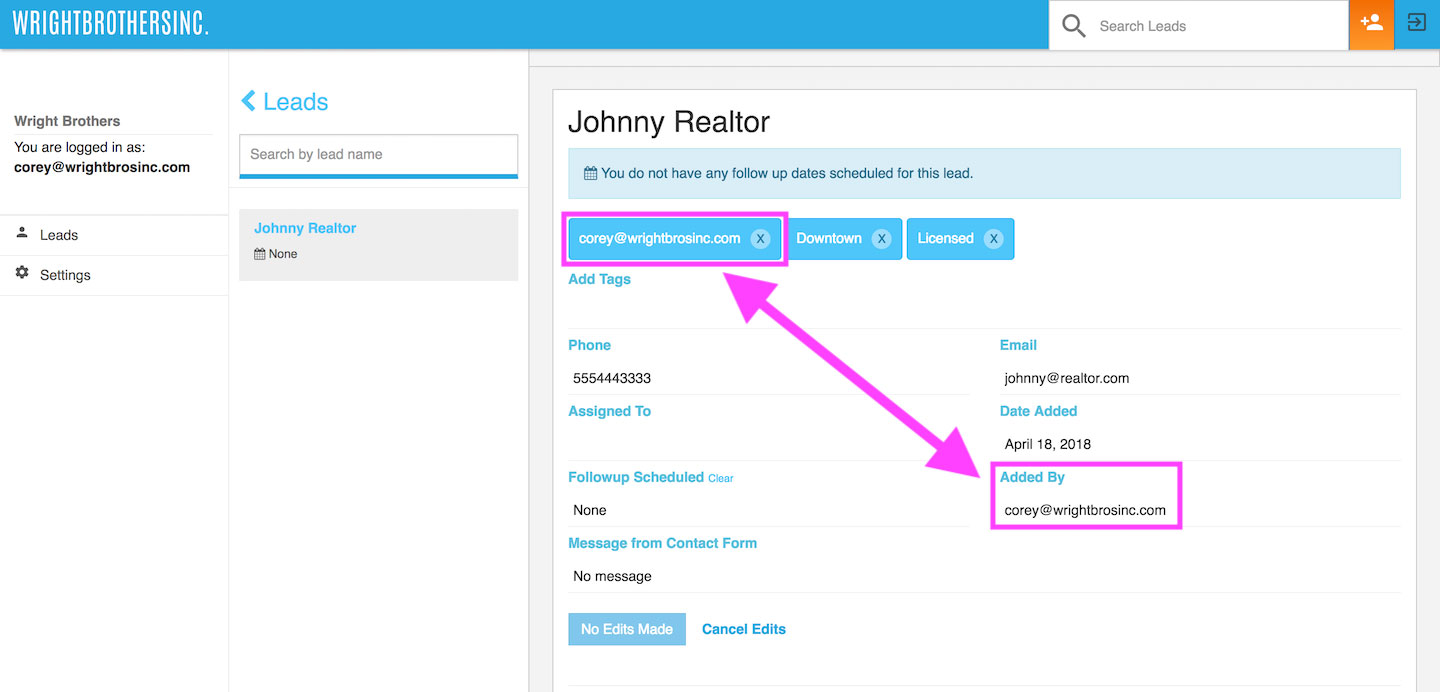Click the search magnifier icon

pyautogui.click(x=1074, y=26)
